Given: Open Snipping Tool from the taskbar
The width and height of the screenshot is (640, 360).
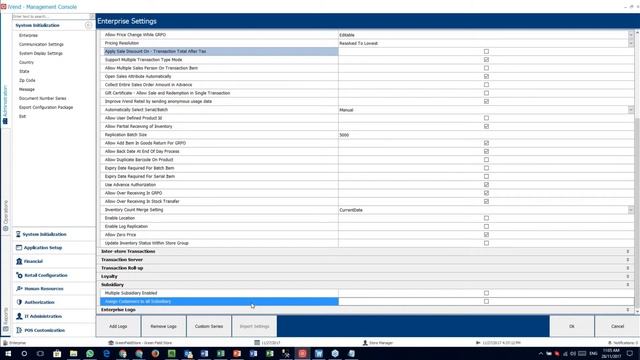Looking at the screenshot, I should [286, 353].
